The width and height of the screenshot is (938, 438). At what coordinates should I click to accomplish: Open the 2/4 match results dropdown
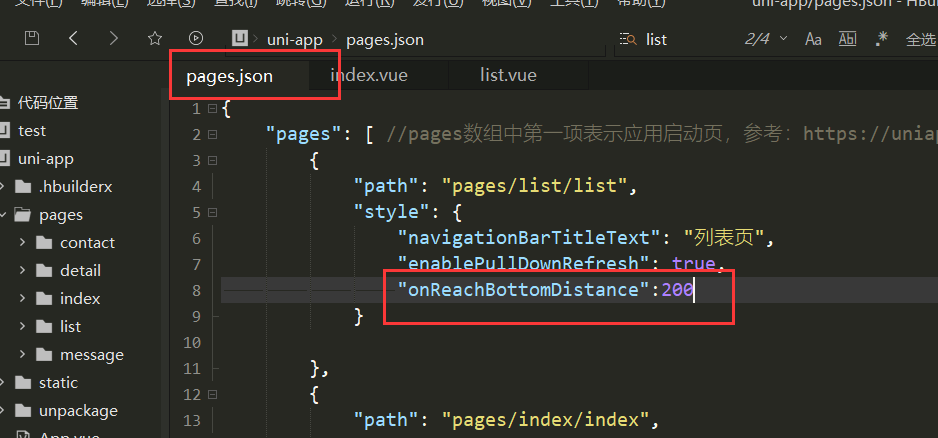(766, 39)
